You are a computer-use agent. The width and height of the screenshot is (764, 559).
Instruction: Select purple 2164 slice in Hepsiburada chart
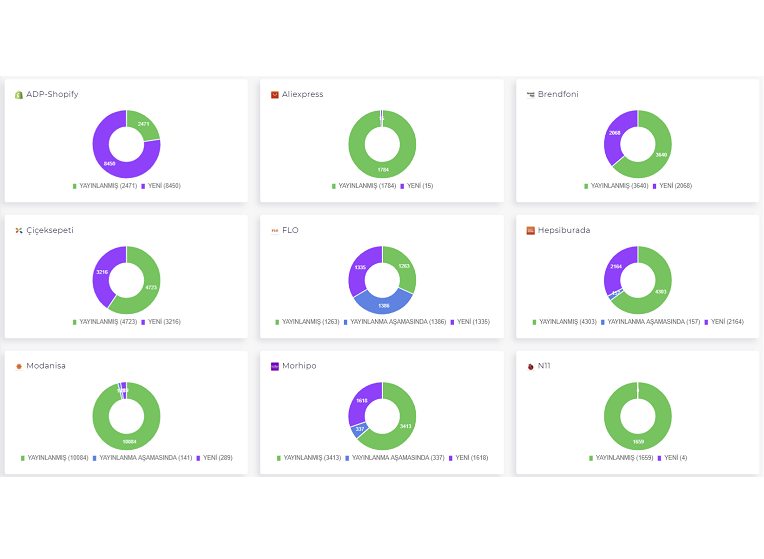tap(616, 267)
